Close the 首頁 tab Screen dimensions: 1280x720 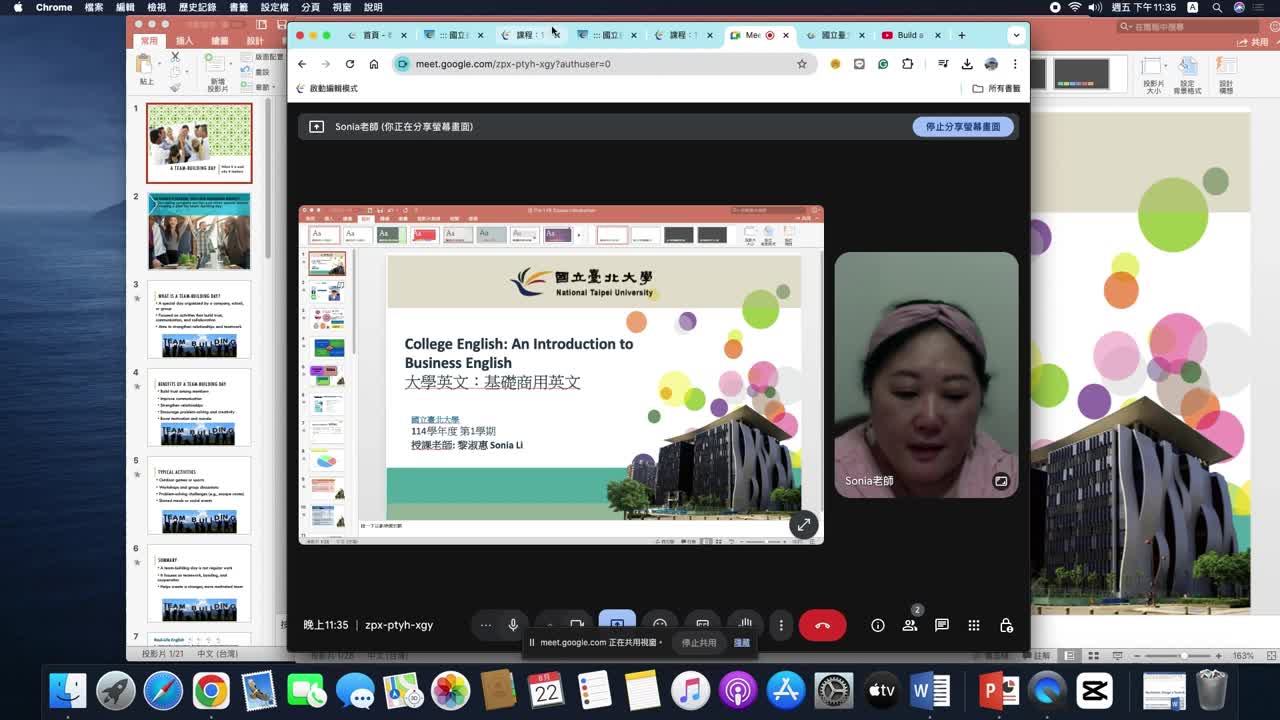click(x=403, y=35)
